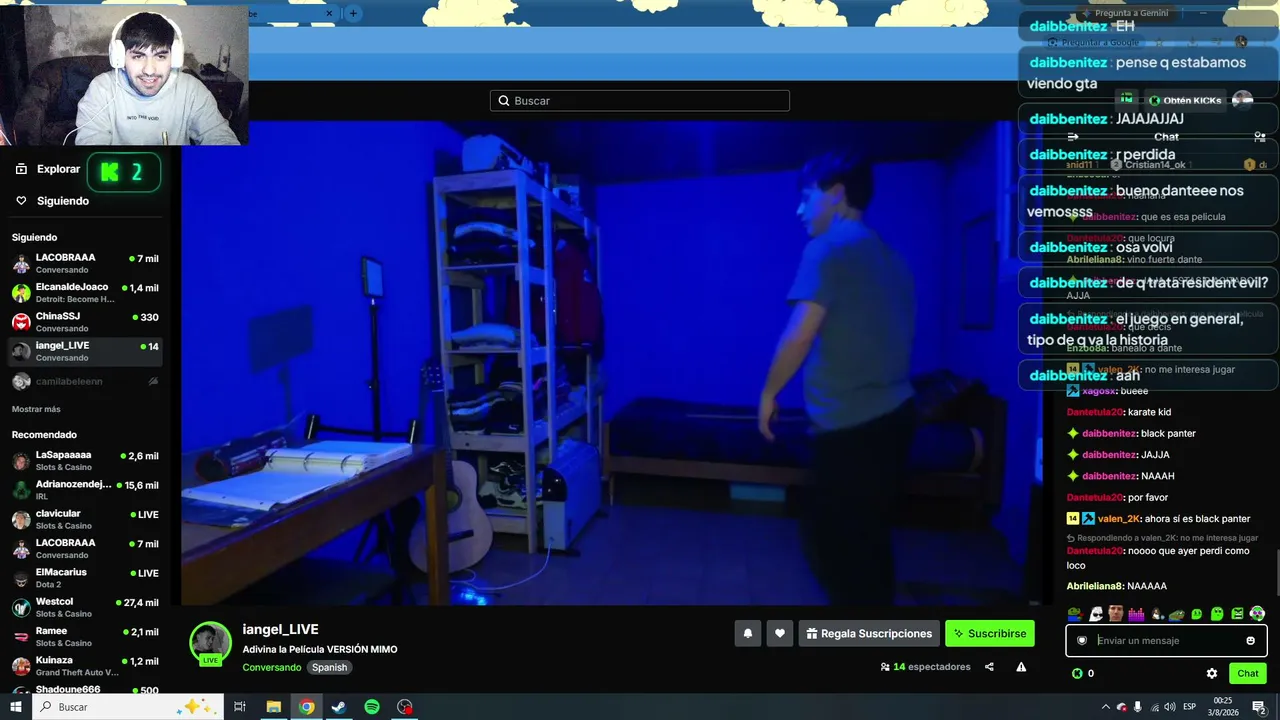Screen dimensions: 1280x720
Task: Share the stream via share icon
Action: pos(989,667)
